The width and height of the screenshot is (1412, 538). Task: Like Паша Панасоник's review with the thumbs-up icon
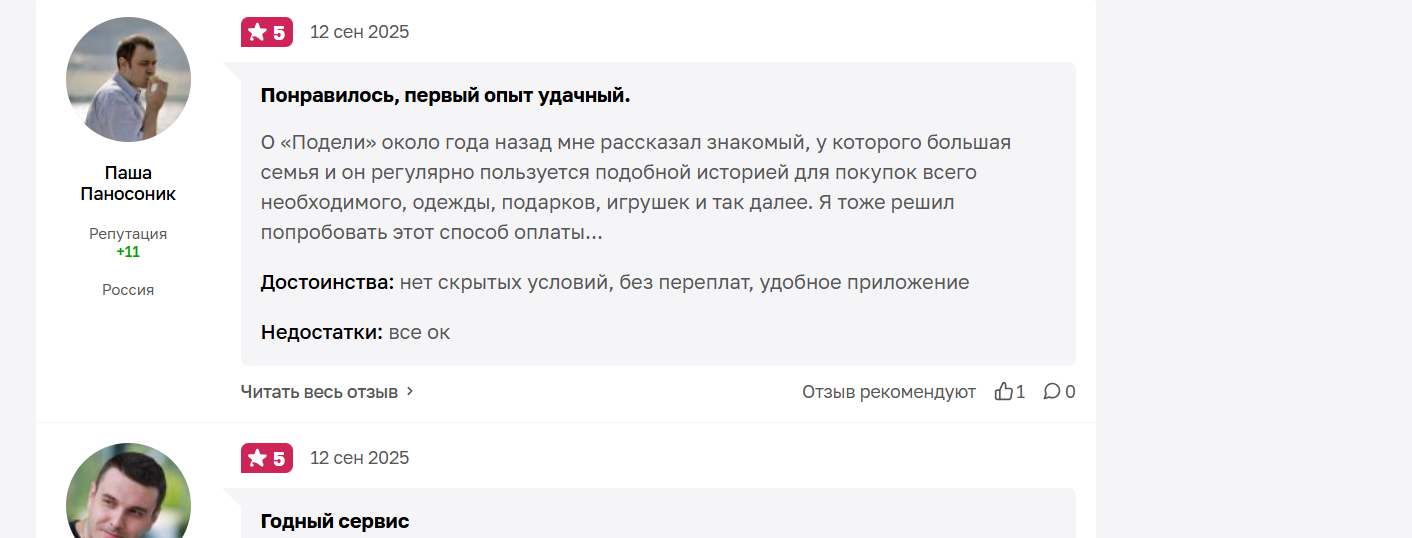pyautogui.click(x=1004, y=392)
